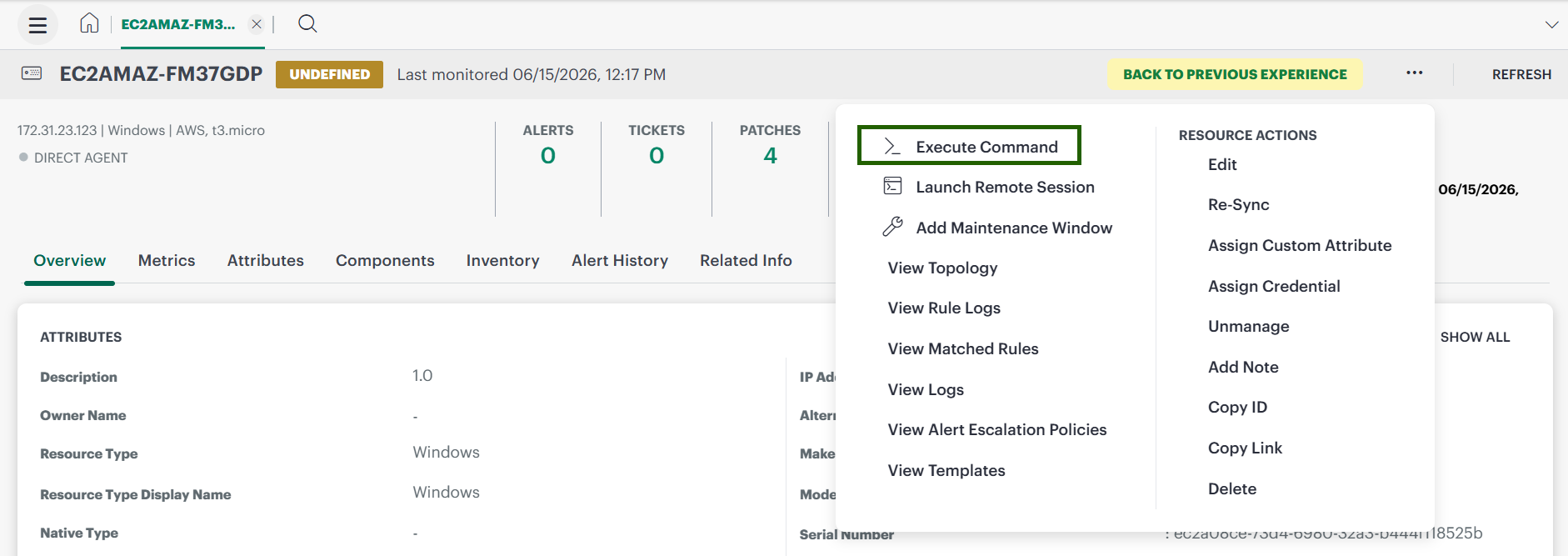Switch to the Metrics tab
The height and width of the screenshot is (556, 1568).
[167, 260]
